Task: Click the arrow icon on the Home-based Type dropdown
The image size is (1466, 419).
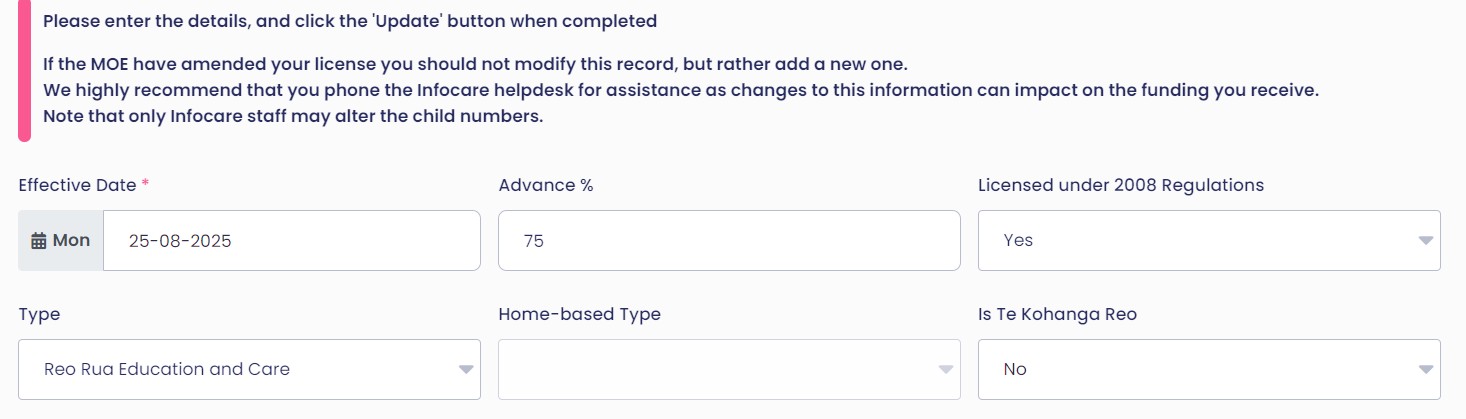Action: coord(945,370)
